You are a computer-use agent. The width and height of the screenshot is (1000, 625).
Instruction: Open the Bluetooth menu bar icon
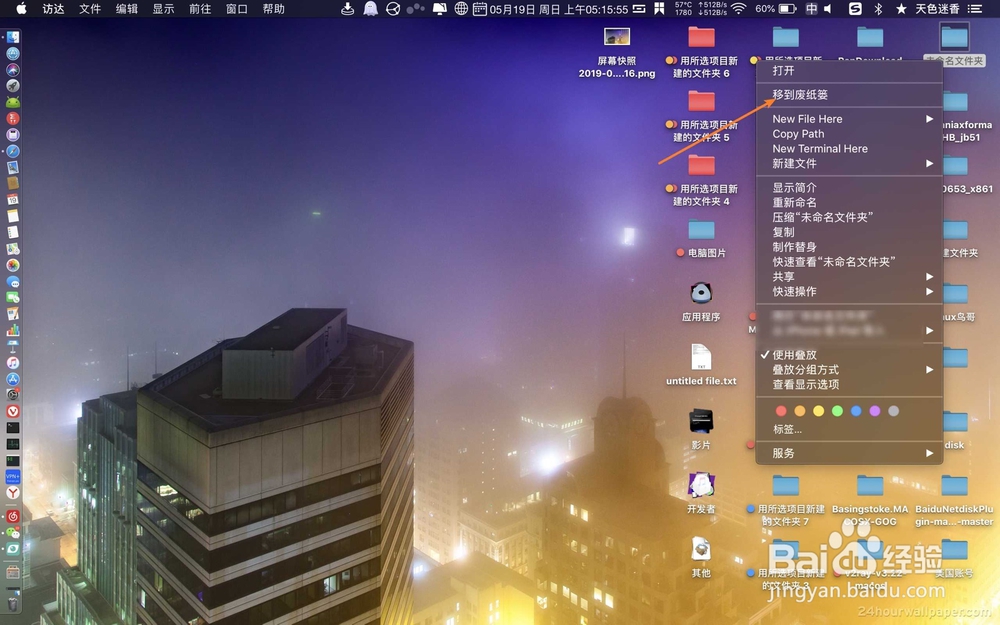876,9
